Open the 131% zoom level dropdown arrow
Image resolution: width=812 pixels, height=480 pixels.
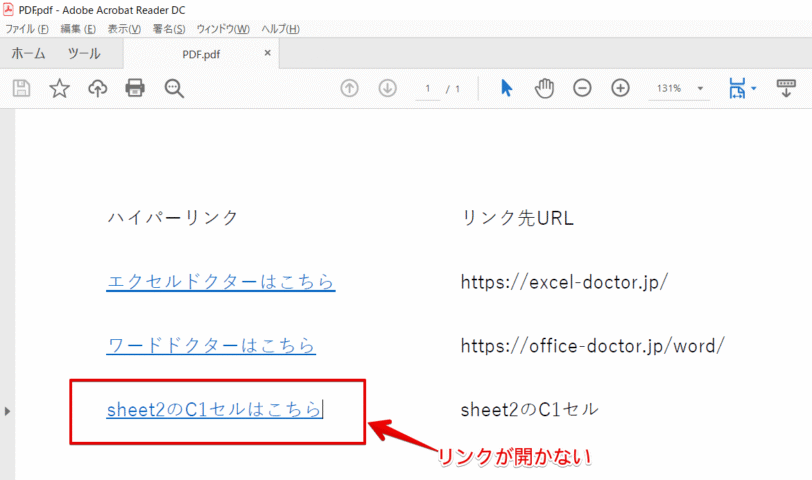point(700,89)
